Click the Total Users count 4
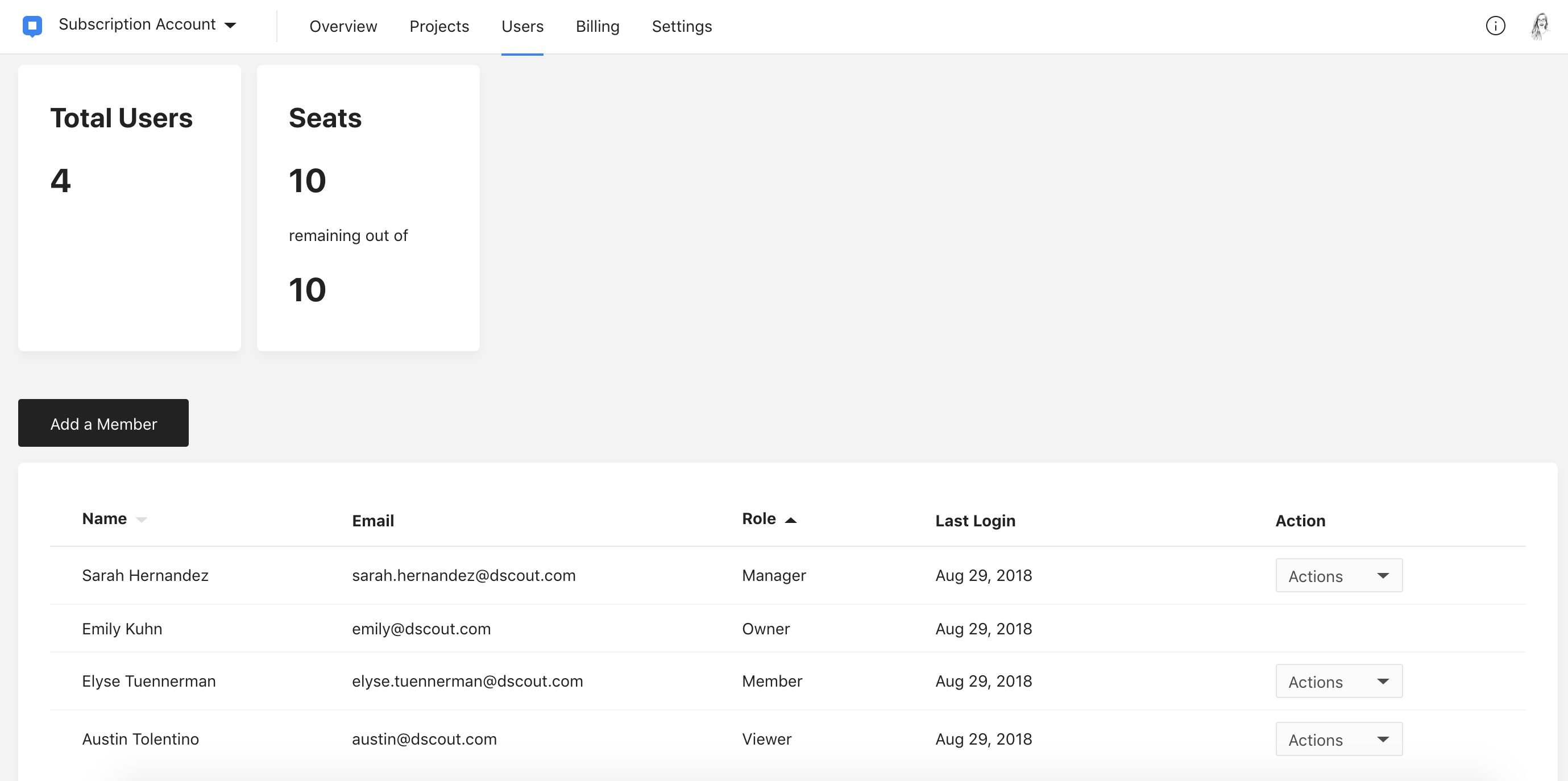The image size is (1568, 781). (x=60, y=180)
